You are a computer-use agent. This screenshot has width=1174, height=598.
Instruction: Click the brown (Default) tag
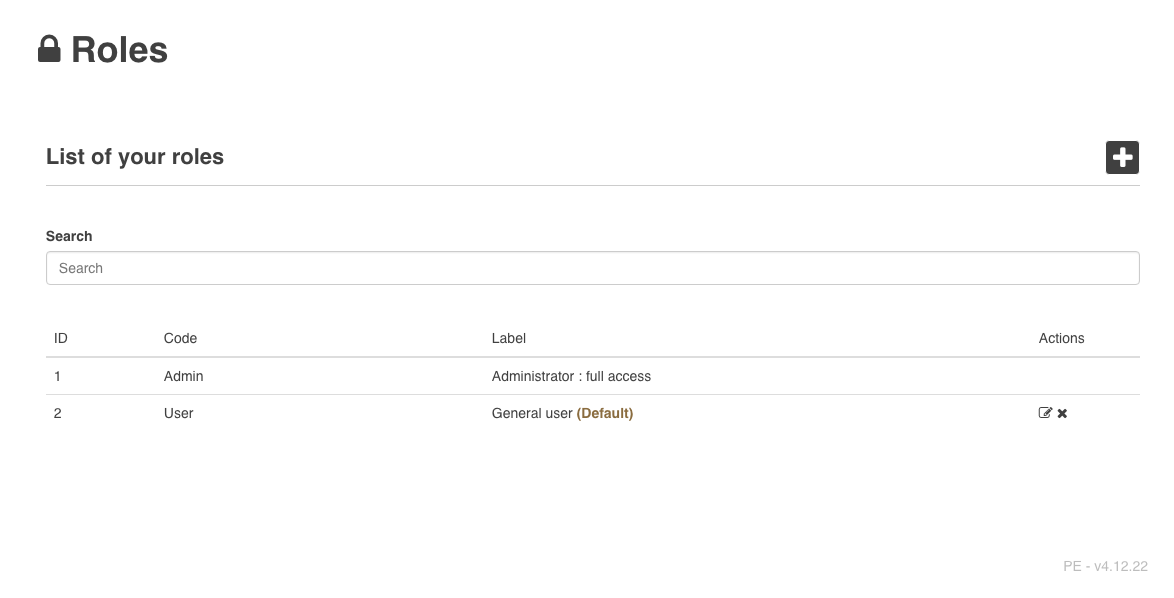(x=605, y=413)
